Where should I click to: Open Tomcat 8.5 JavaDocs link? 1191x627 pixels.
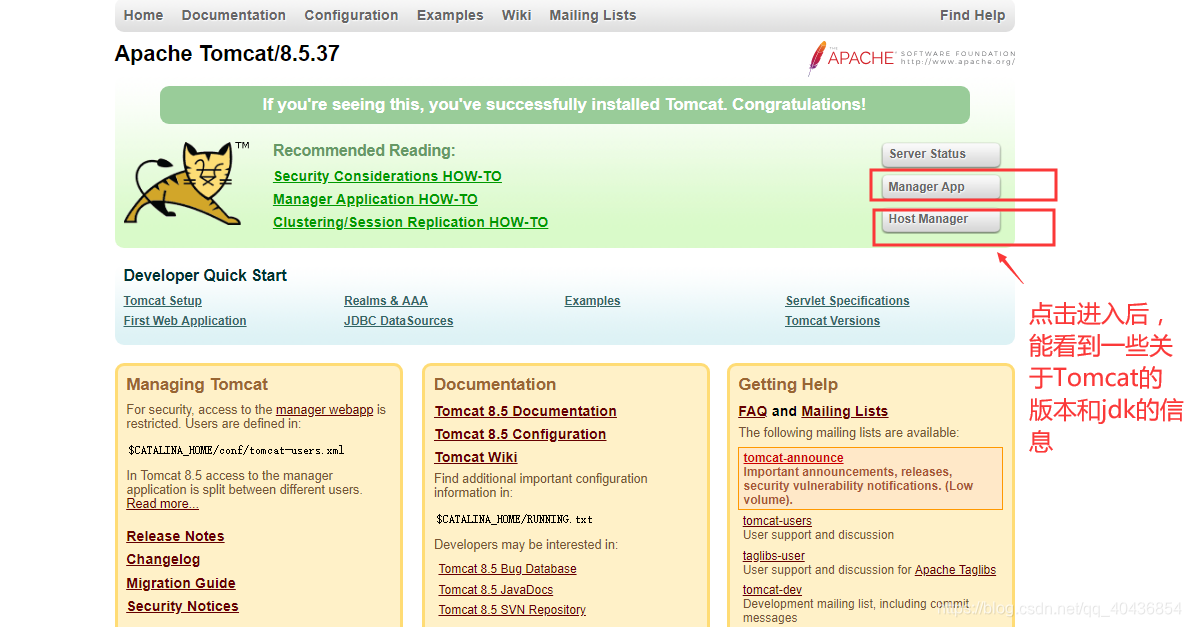pyautogui.click(x=495, y=590)
